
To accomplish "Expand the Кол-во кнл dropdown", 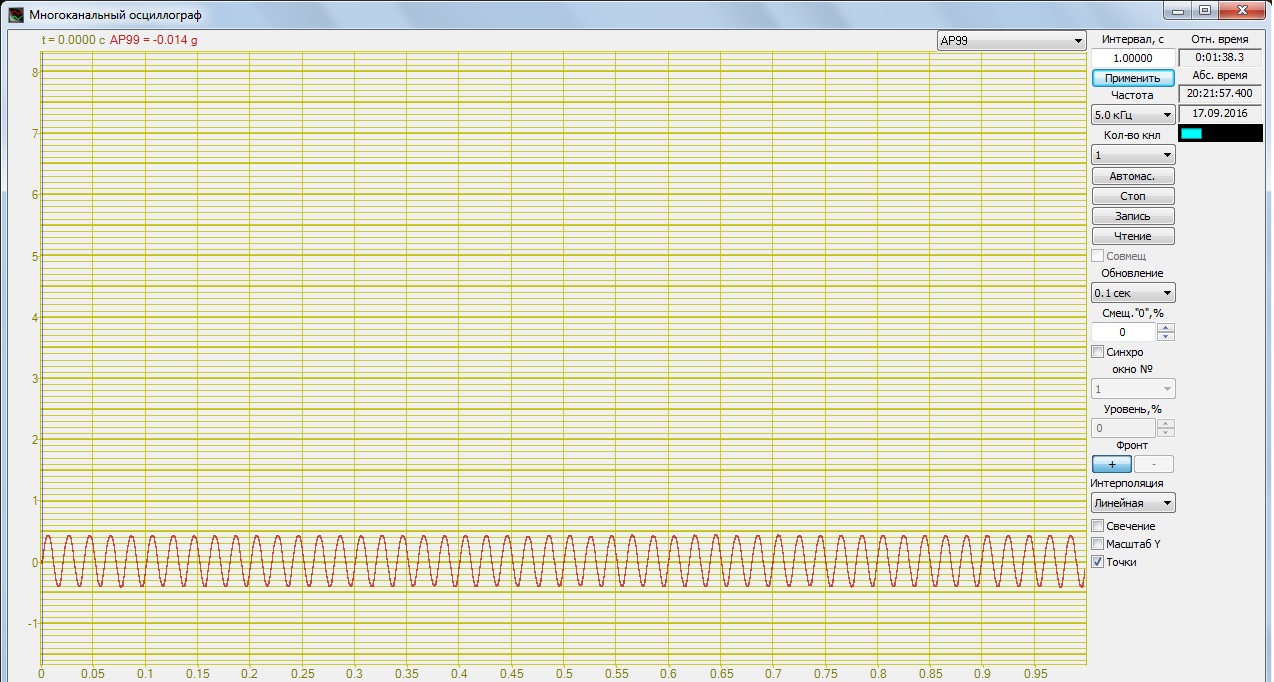I will [x=1133, y=155].
